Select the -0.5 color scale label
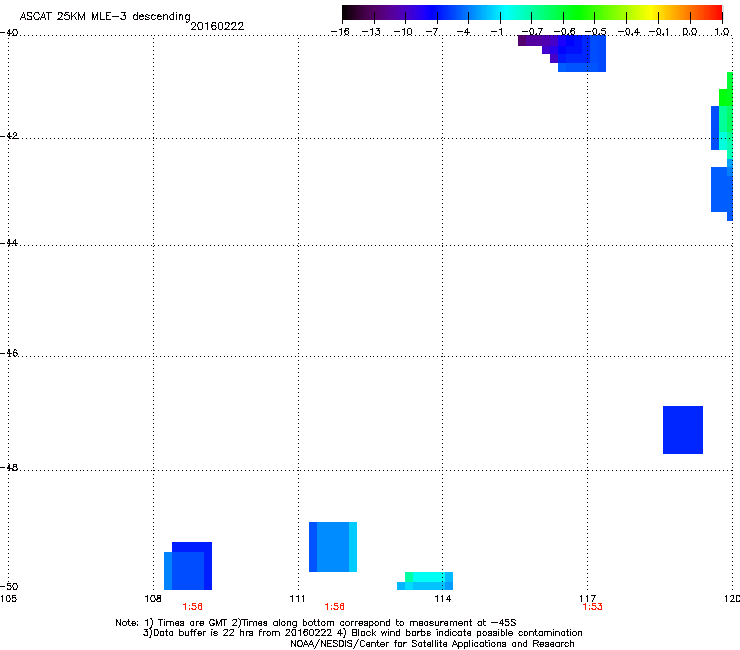This screenshot has width=740, height=650. [x=595, y=32]
